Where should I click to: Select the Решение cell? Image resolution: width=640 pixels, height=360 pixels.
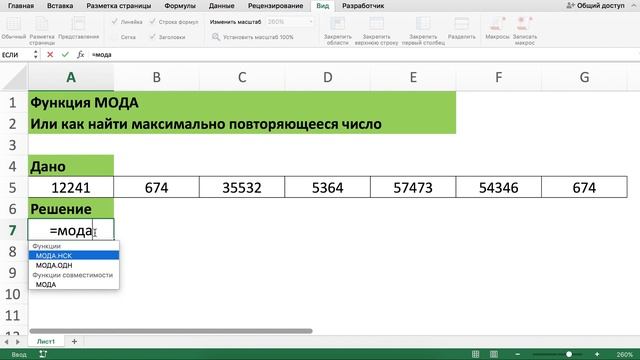pyautogui.click(x=71, y=209)
